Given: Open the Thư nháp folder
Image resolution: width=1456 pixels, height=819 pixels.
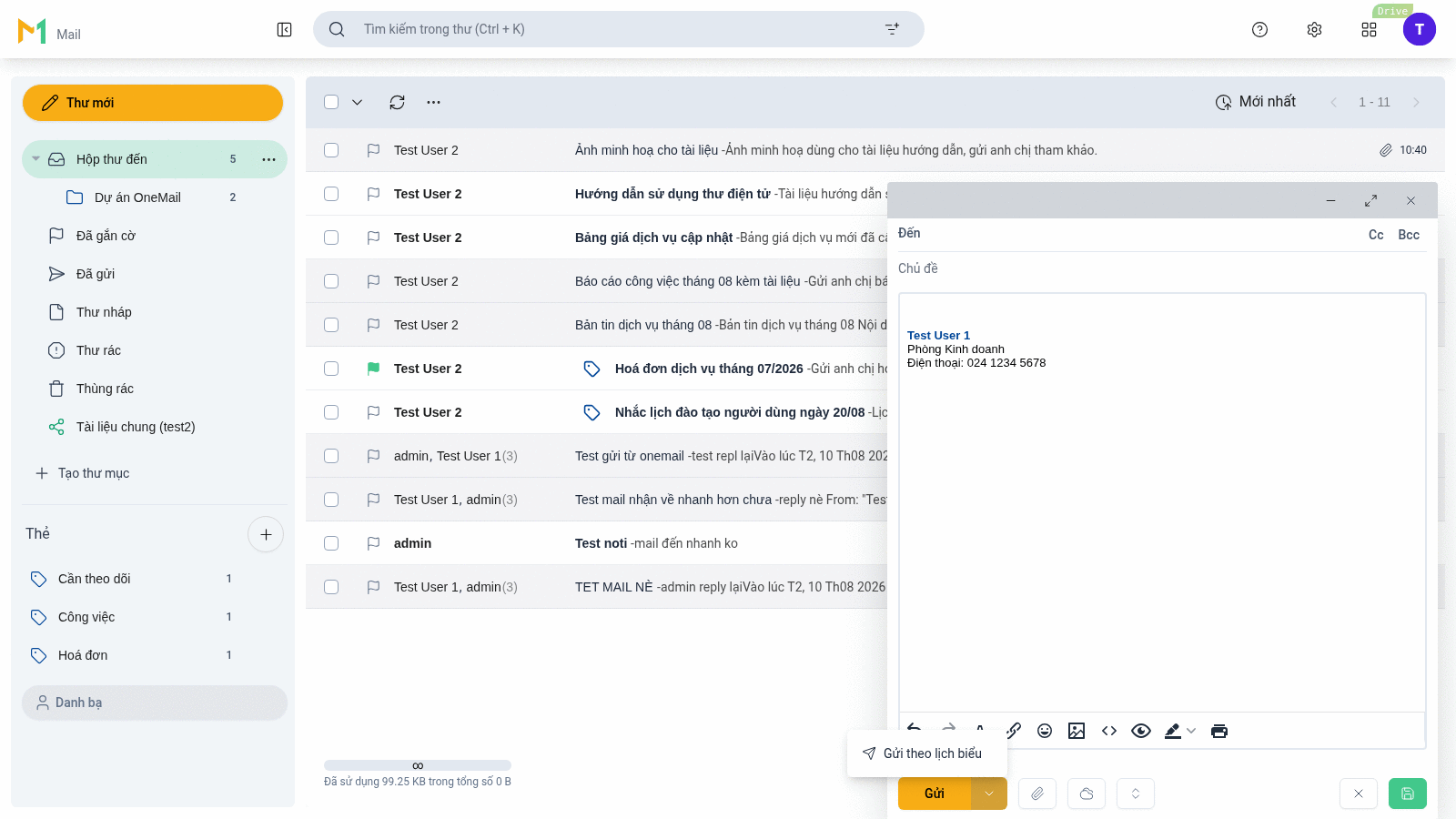Looking at the screenshot, I should pos(104,312).
